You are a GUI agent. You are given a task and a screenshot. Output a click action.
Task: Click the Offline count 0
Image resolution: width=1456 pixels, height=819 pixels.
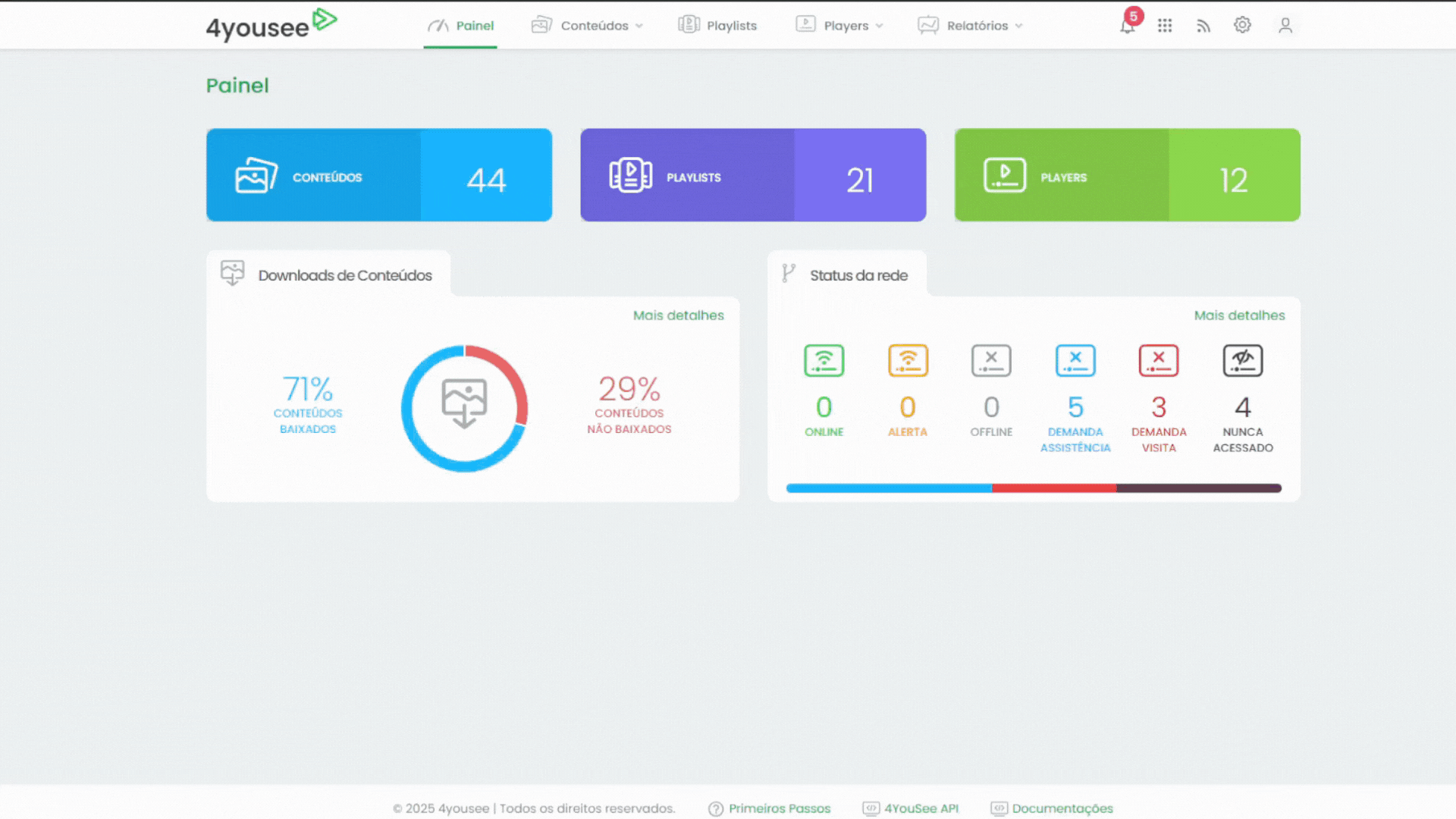coord(991,407)
